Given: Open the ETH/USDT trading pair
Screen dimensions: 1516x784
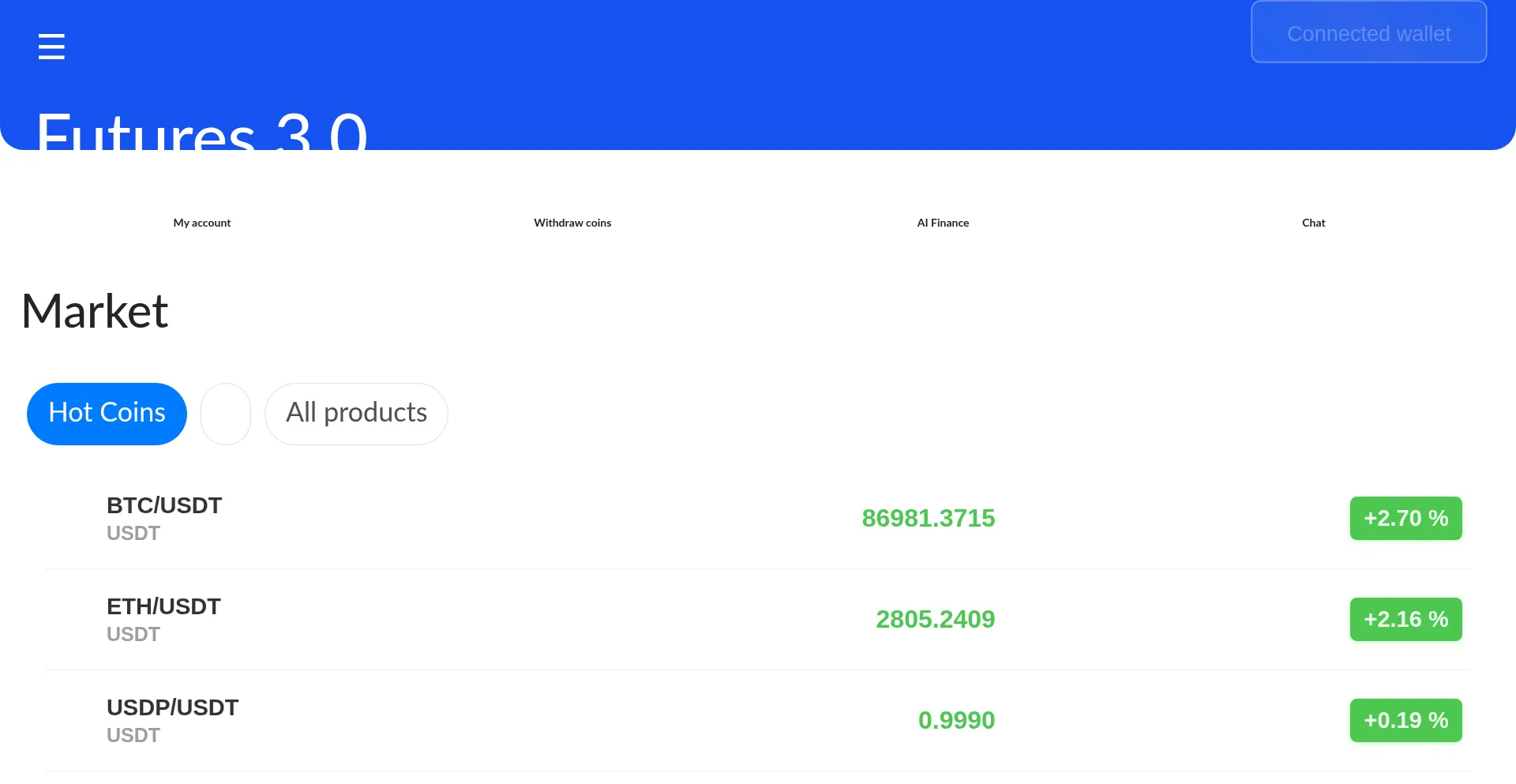Looking at the screenshot, I should coord(163,606).
